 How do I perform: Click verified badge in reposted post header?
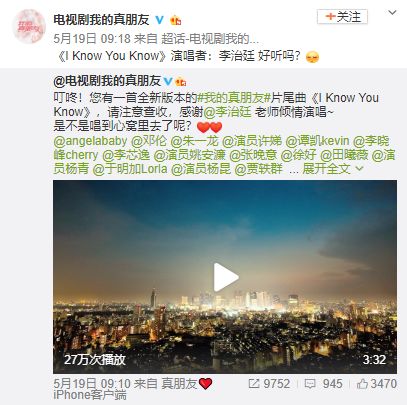point(169,81)
